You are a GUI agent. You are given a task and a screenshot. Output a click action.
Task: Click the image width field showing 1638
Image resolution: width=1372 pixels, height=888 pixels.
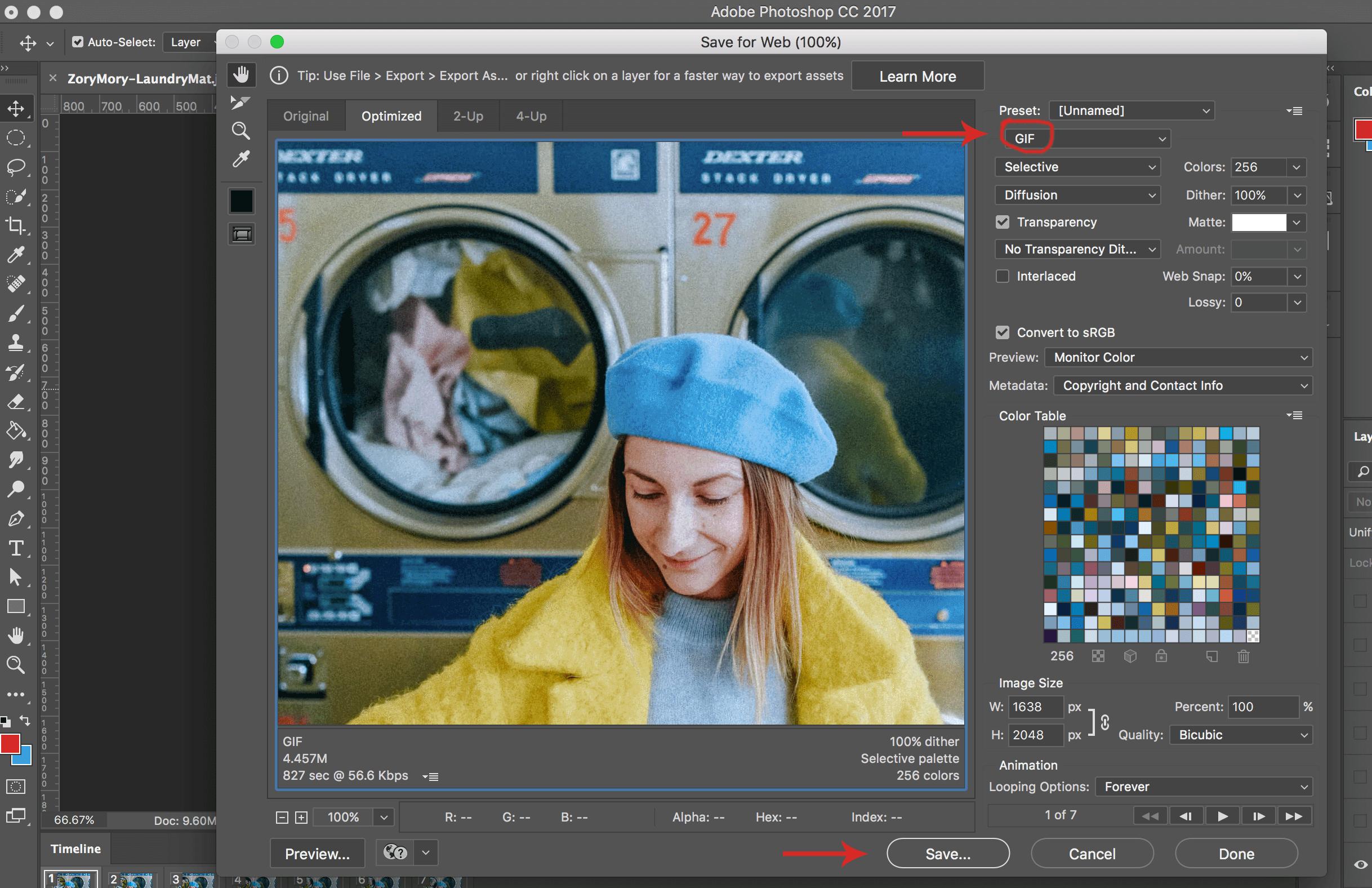1036,707
